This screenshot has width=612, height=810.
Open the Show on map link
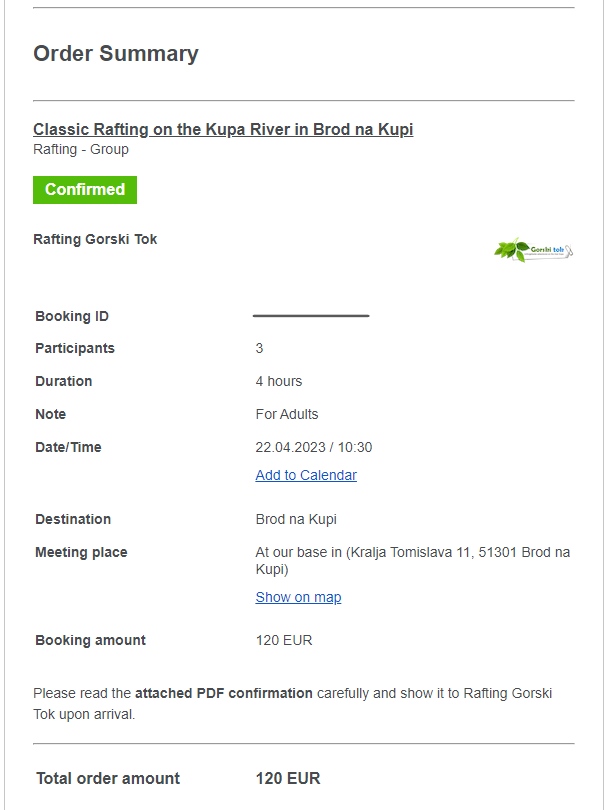pos(298,597)
